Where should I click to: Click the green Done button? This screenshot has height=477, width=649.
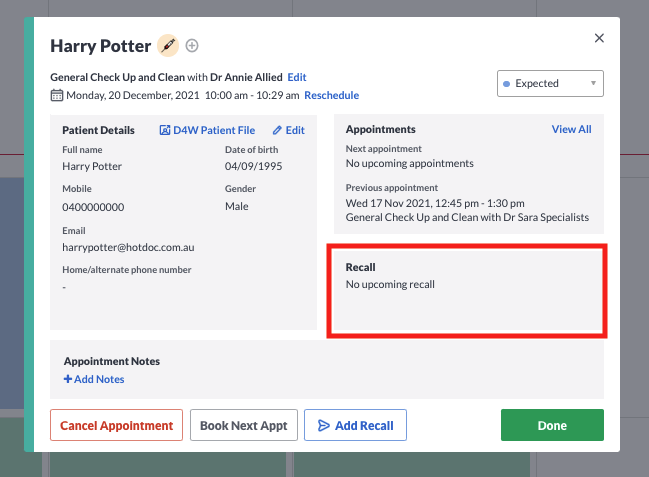pos(552,425)
